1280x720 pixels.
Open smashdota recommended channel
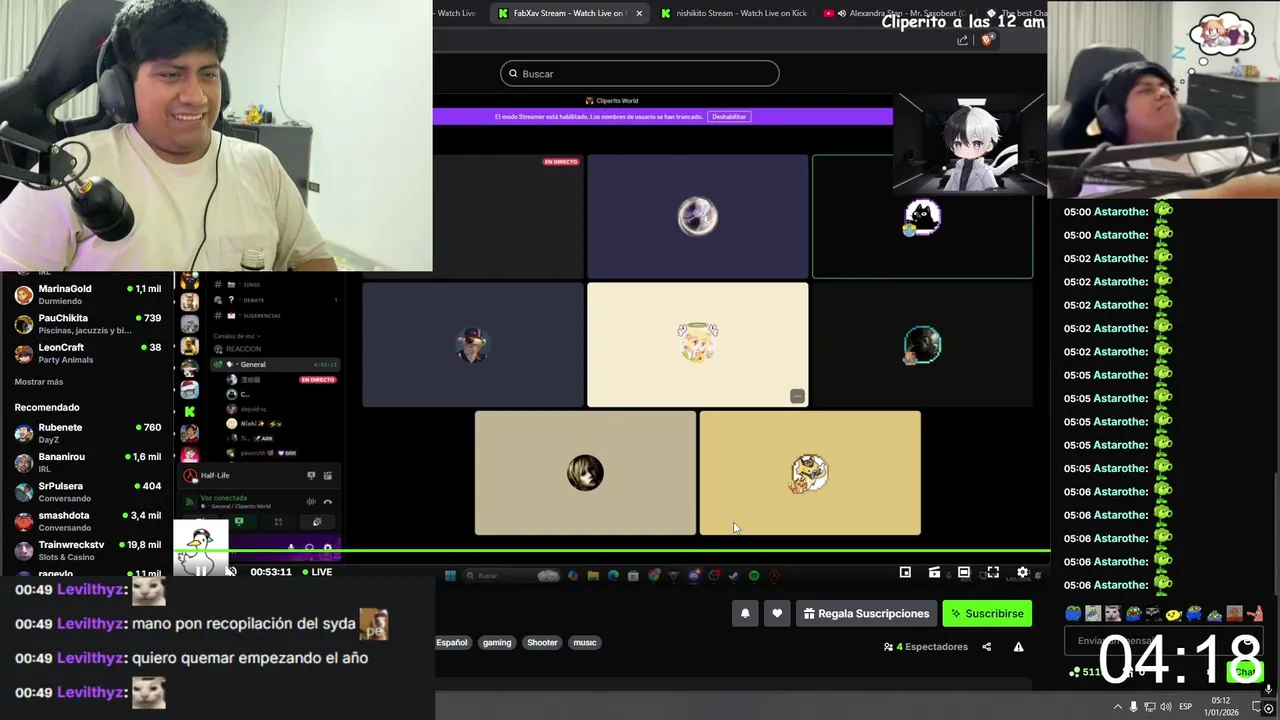87,521
